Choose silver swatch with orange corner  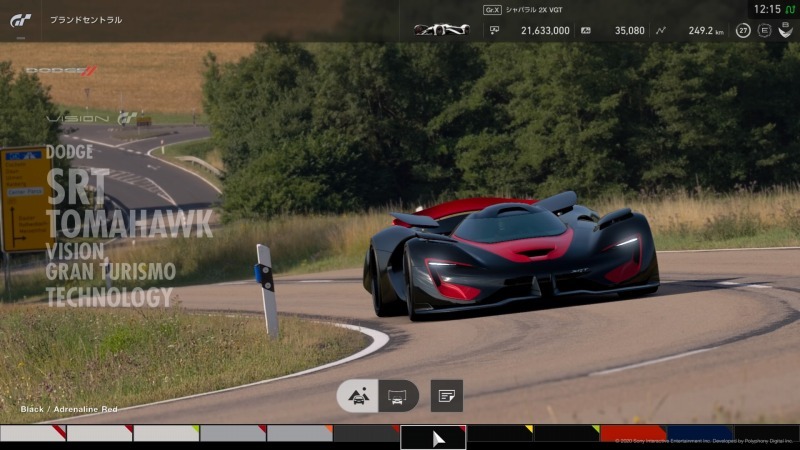(300, 433)
